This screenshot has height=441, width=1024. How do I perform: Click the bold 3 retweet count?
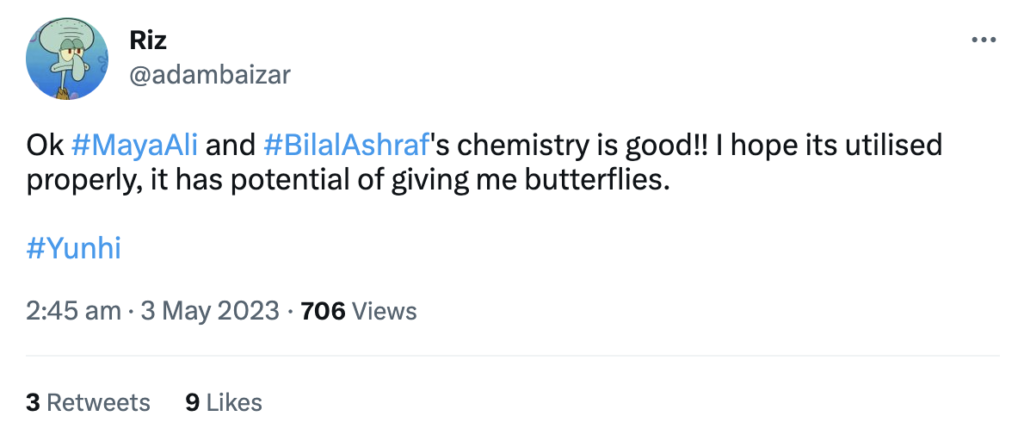[33, 403]
